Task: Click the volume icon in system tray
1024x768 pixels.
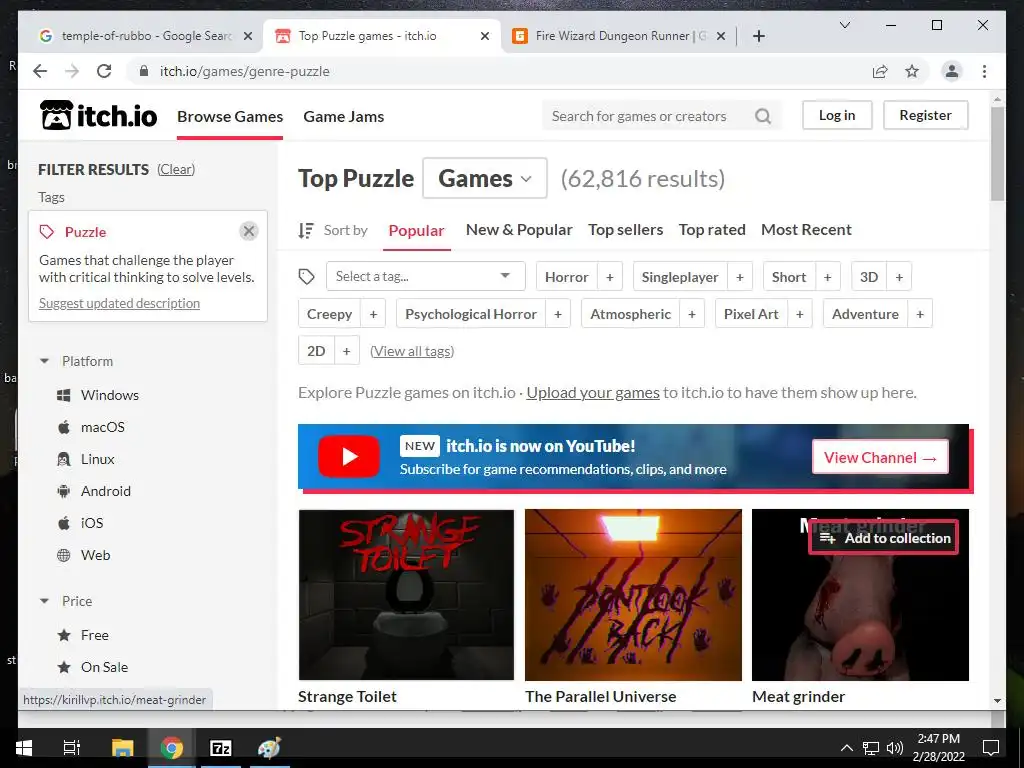Action: click(x=895, y=748)
